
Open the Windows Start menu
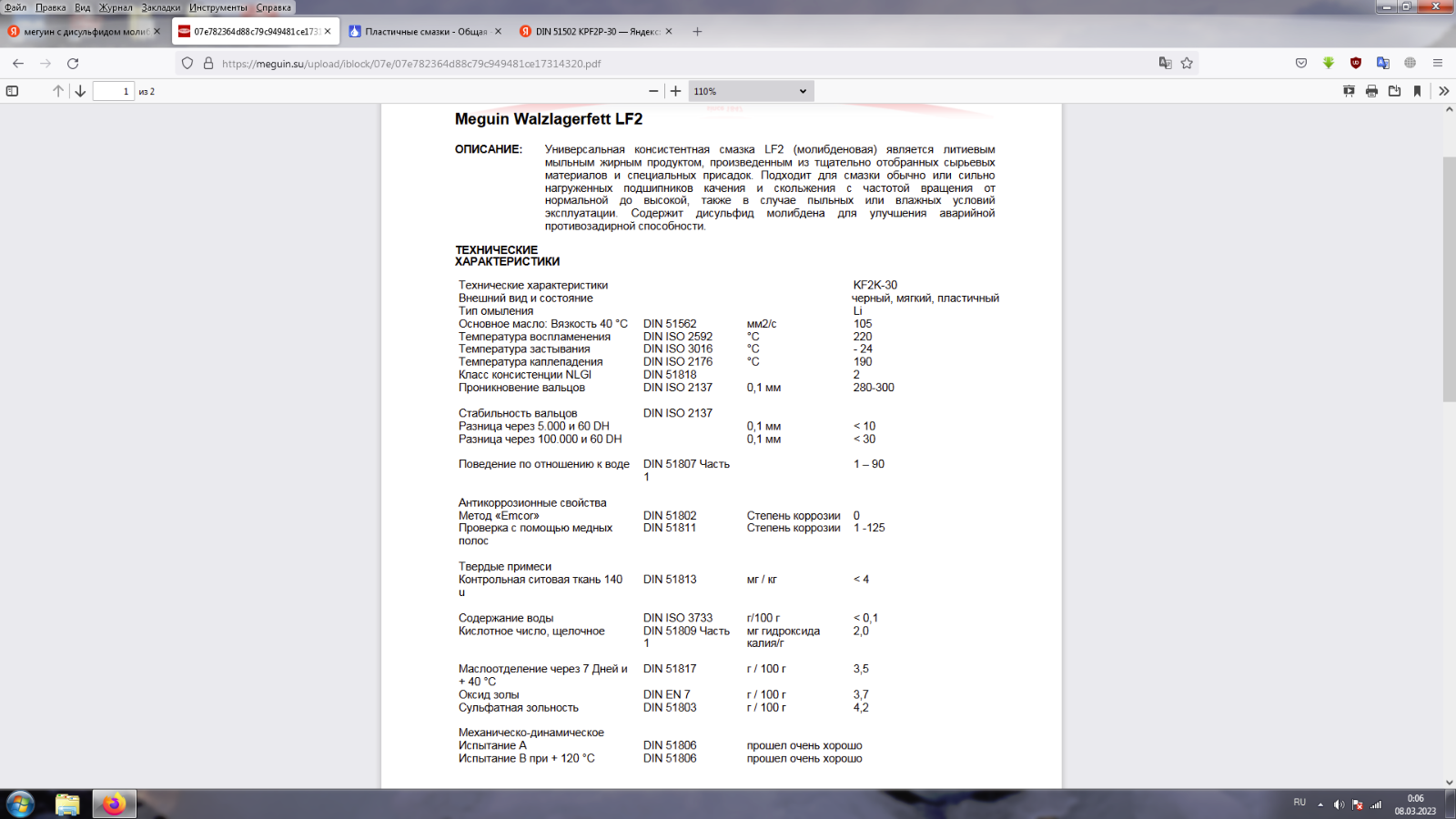click(21, 804)
